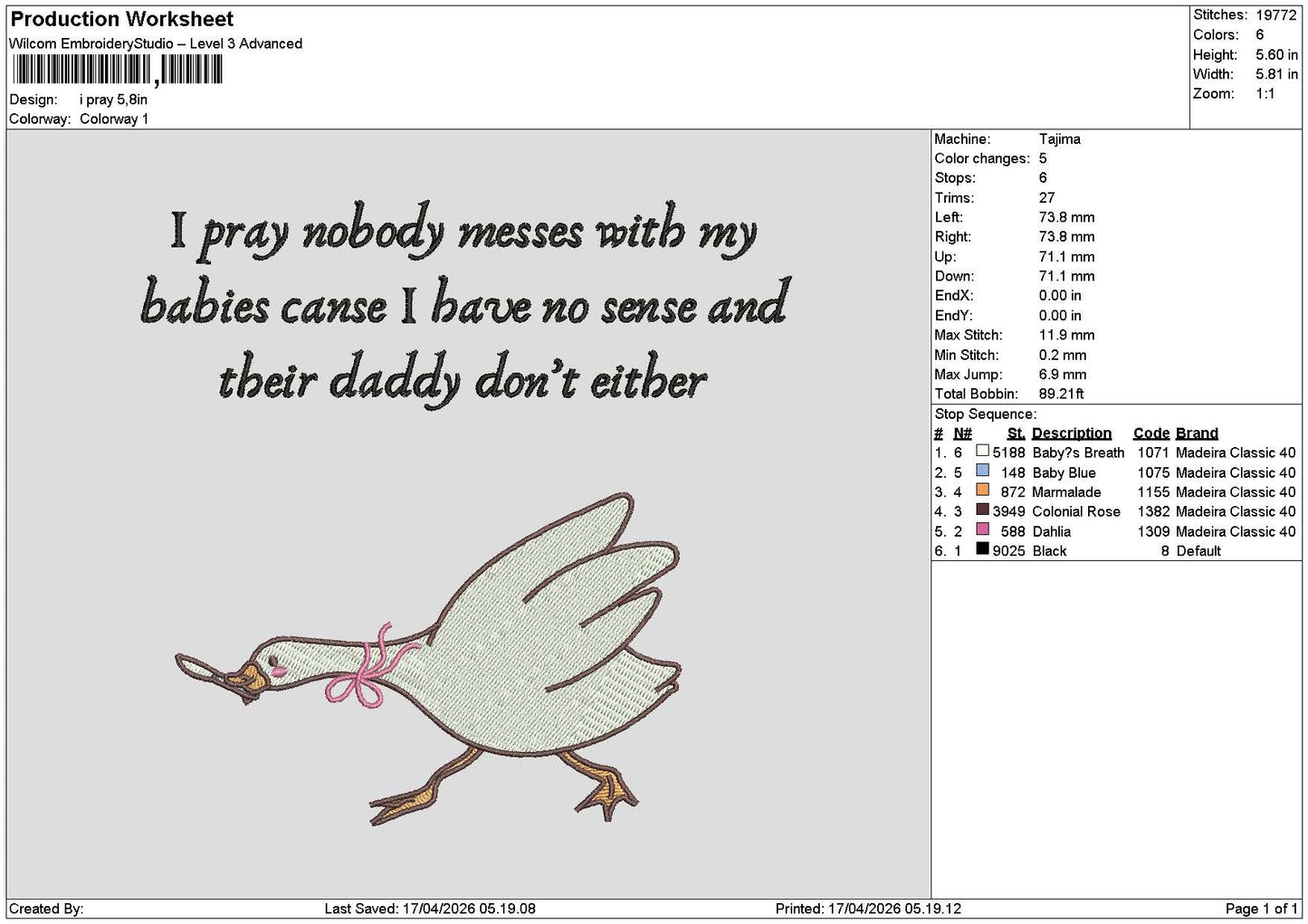Click the Total Bobbin value 89.21ft
The width and height of the screenshot is (1308, 924).
(x=1062, y=394)
